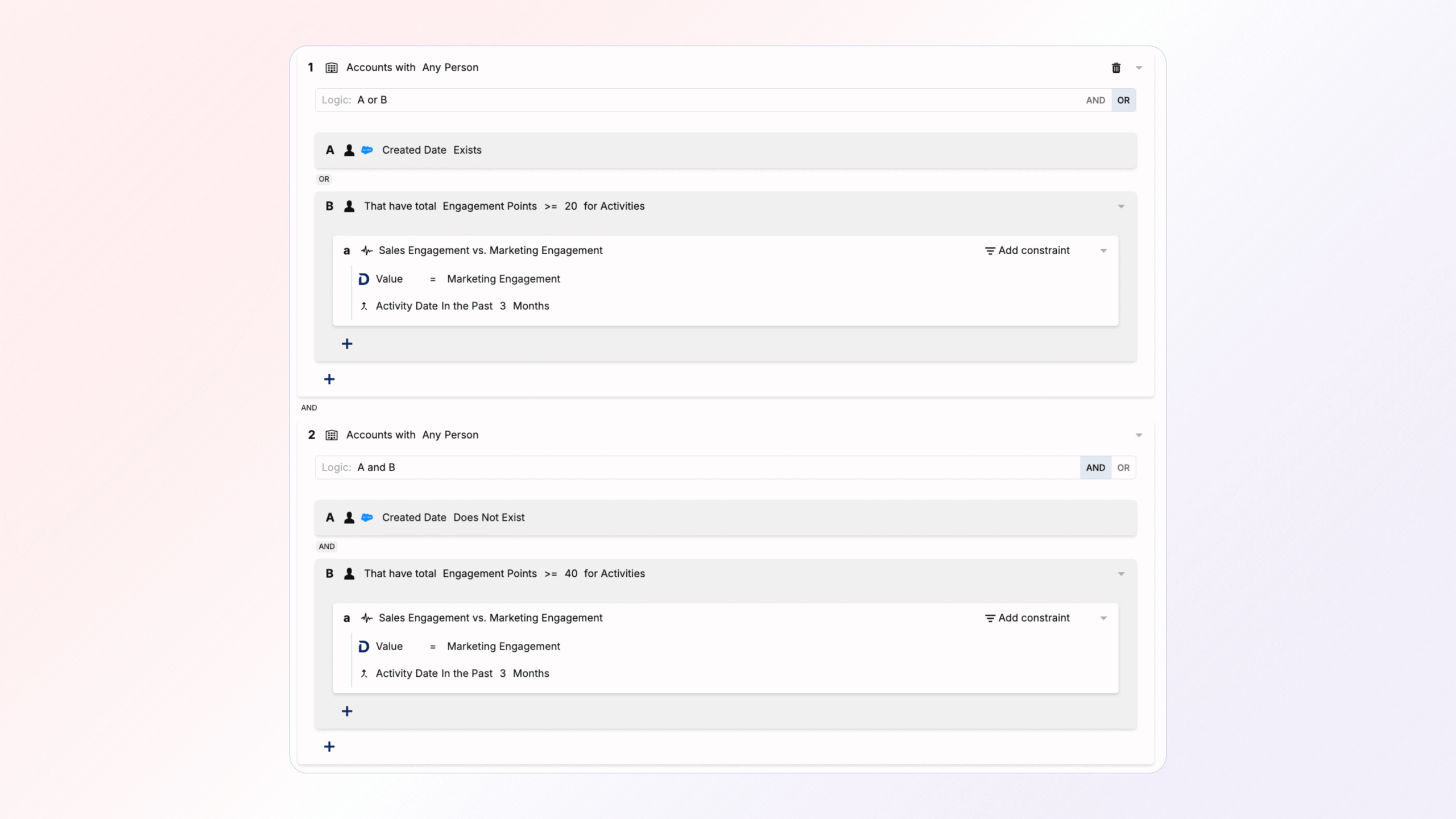The height and width of the screenshot is (819, 1456).
Task: Add a sub-filter with plus inside rule 1 condition B
Action: 347,344
